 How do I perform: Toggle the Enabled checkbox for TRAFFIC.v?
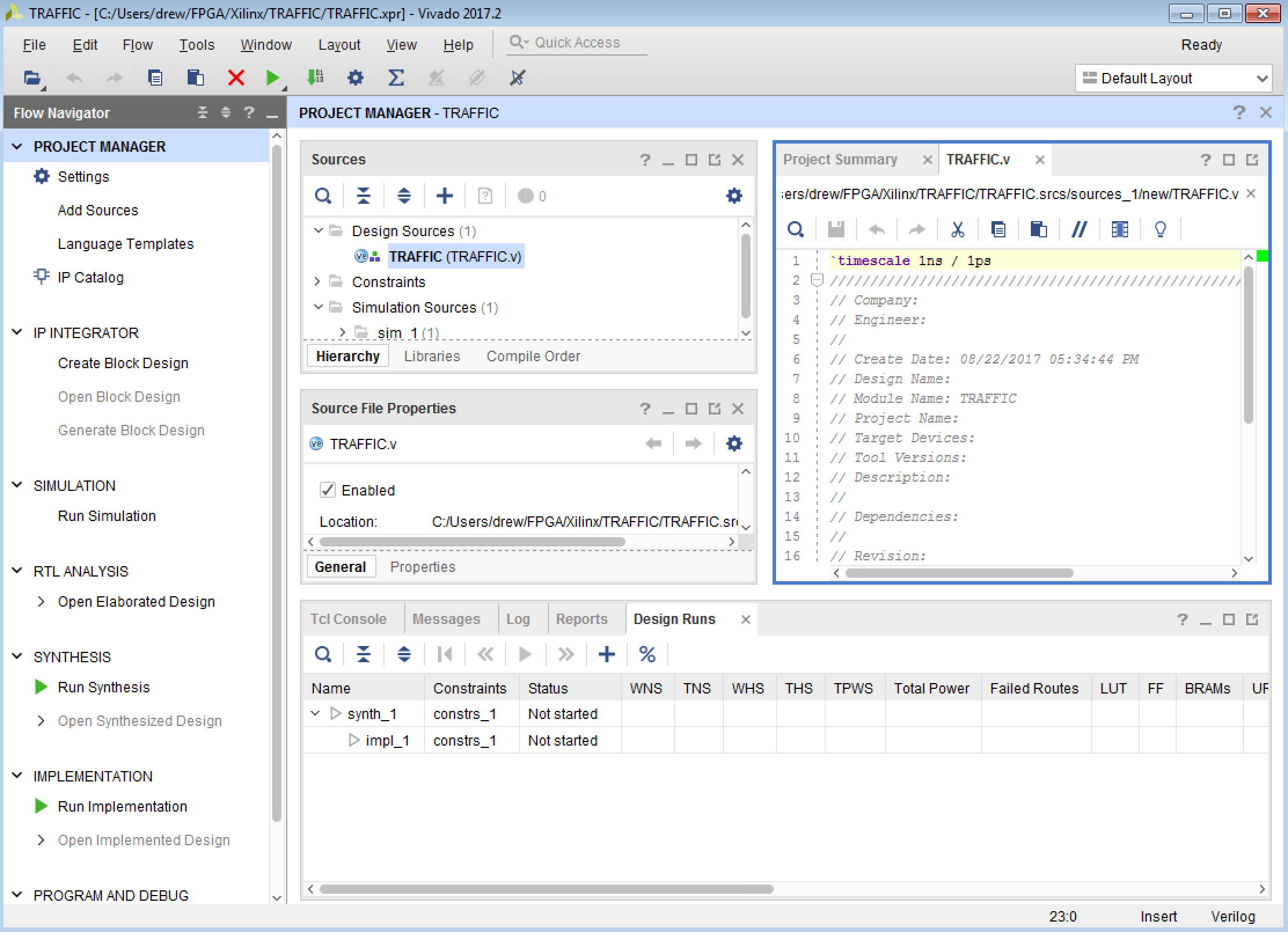point(327,490)
